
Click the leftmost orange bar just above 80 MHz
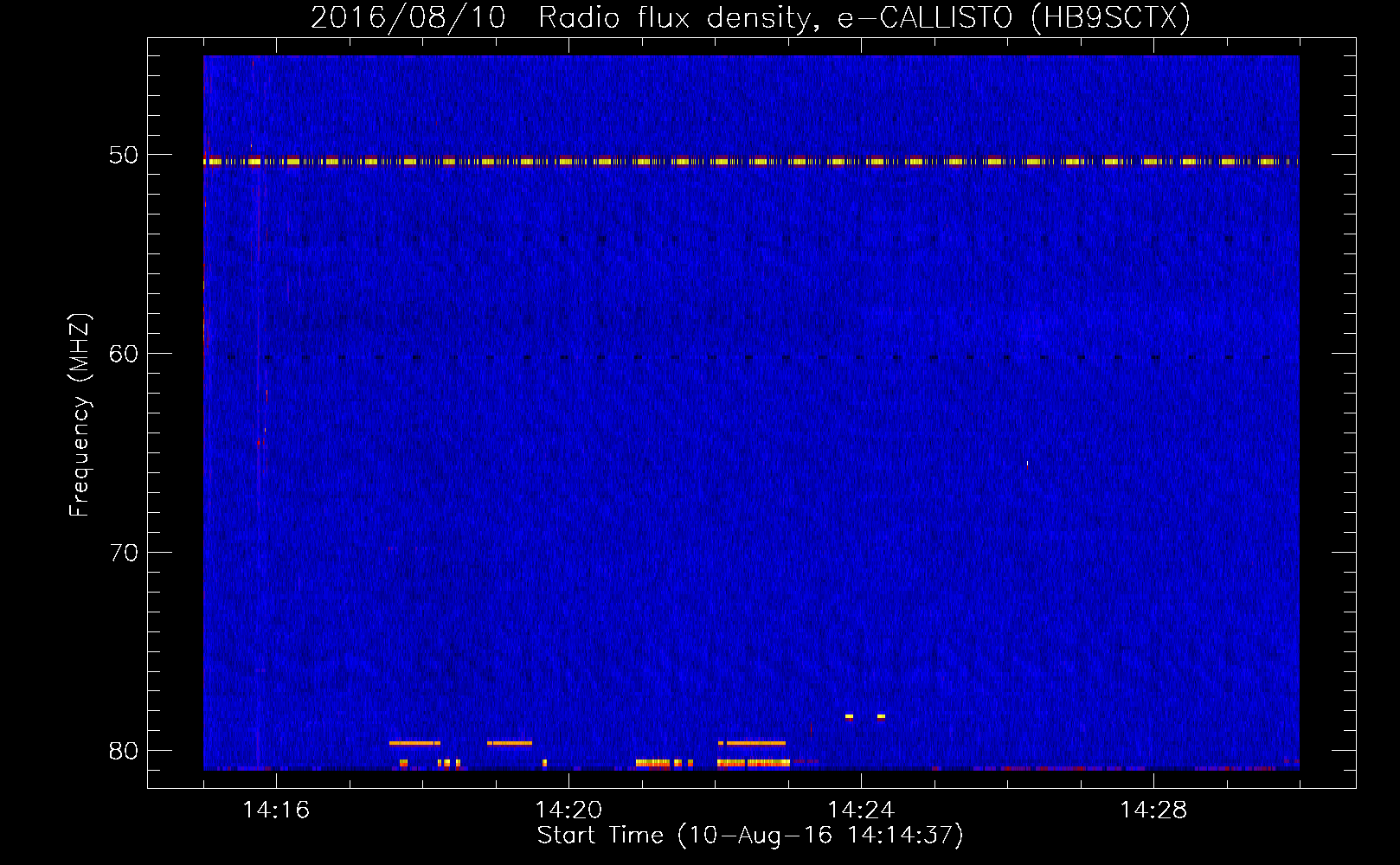coord(412,743)
